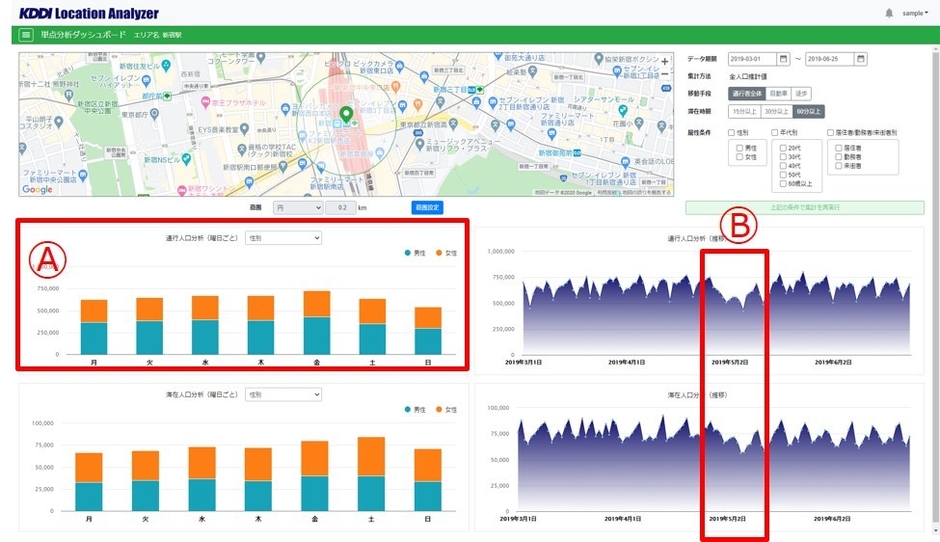Toggle the orange 女性 legend swatch in top chart

pyautogui.click(x=438, y=254)
